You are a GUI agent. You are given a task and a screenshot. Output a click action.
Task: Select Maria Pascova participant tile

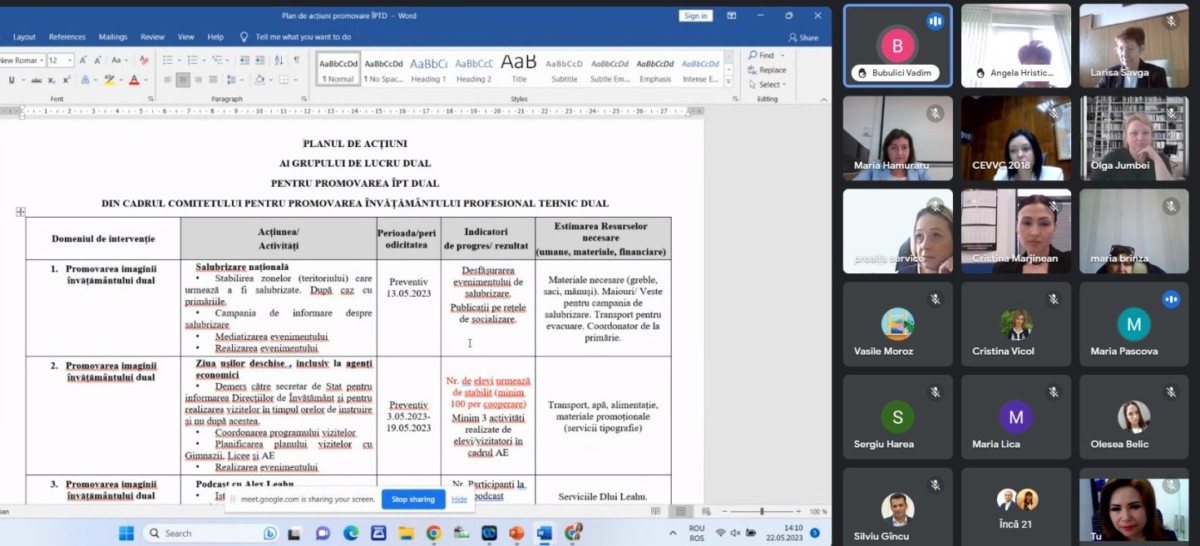click(x=1133, y=324)
